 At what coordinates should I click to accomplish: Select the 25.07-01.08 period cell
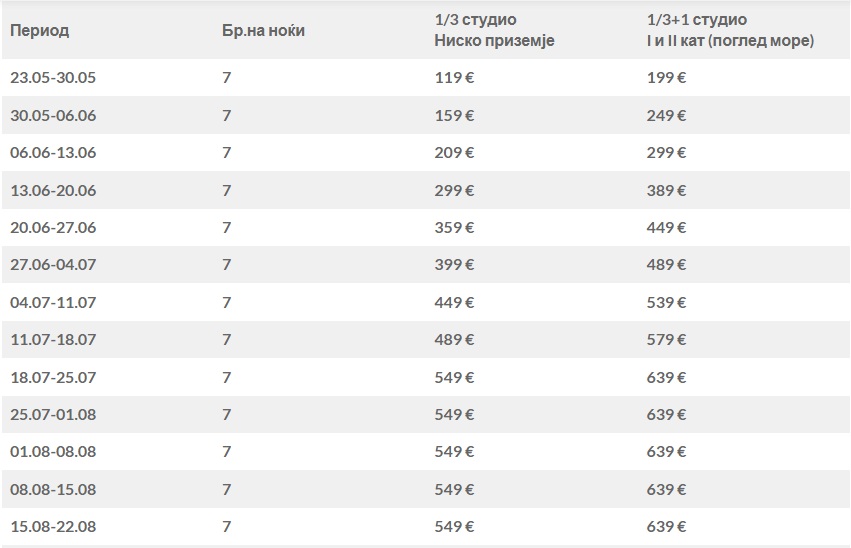[x=53, y=414]
